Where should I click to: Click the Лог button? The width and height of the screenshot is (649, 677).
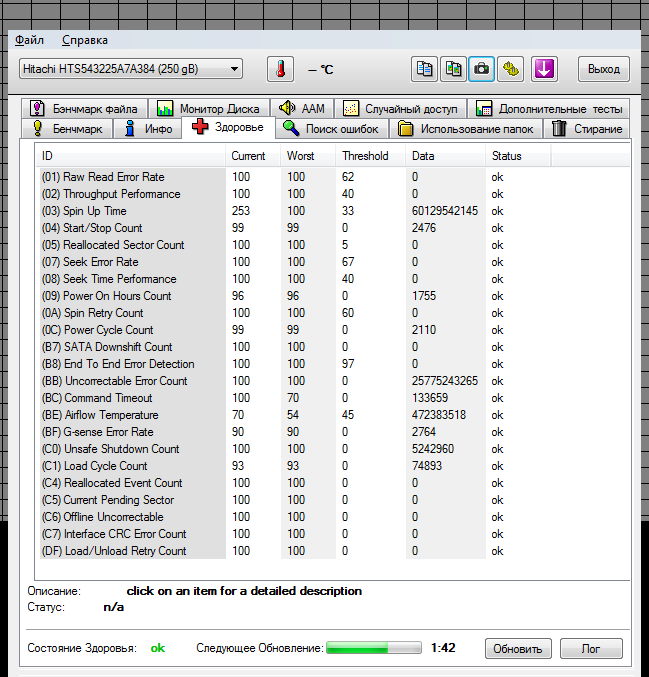(591, 649)
